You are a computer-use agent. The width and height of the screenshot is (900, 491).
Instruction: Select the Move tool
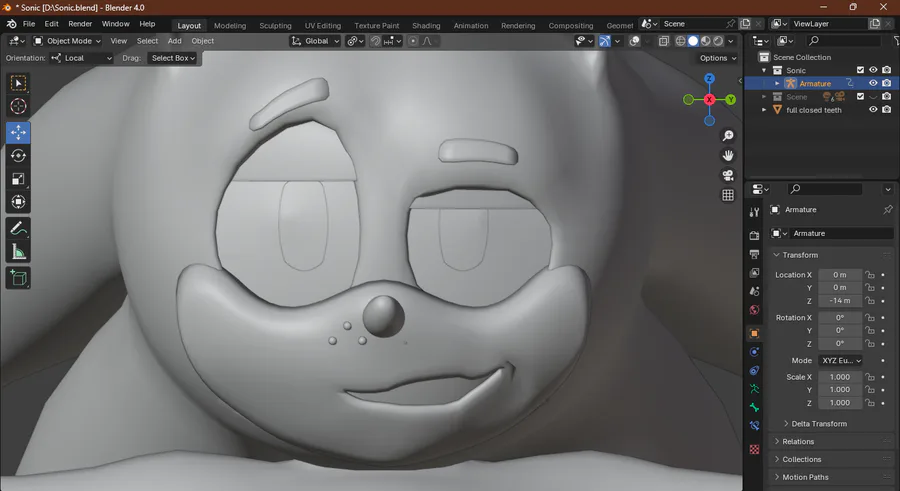[x=18, y=133]
